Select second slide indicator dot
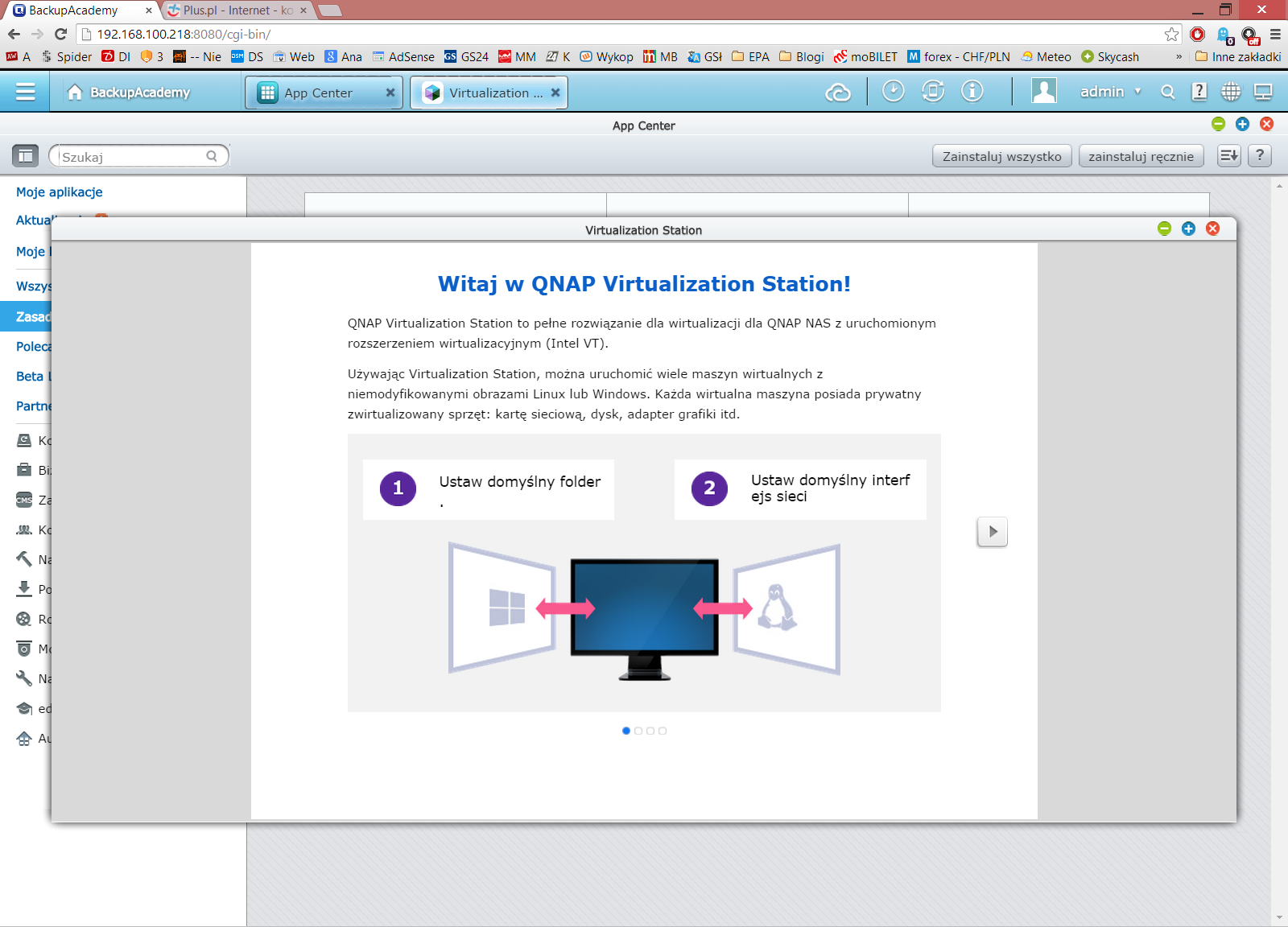The width and height of the screenshot is (1288, 927). 638,731
